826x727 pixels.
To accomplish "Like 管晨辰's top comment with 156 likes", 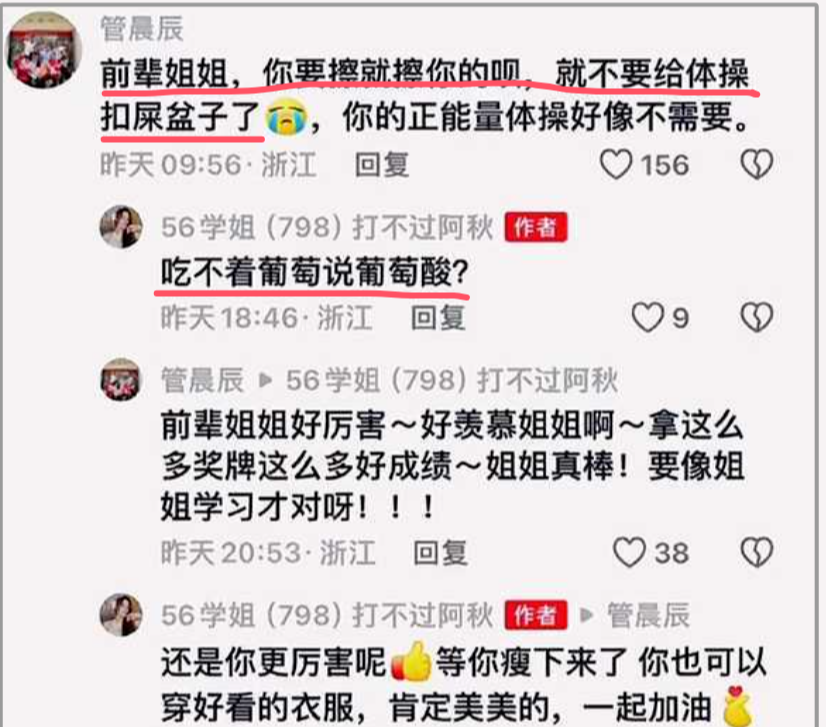I will point(616,164).
